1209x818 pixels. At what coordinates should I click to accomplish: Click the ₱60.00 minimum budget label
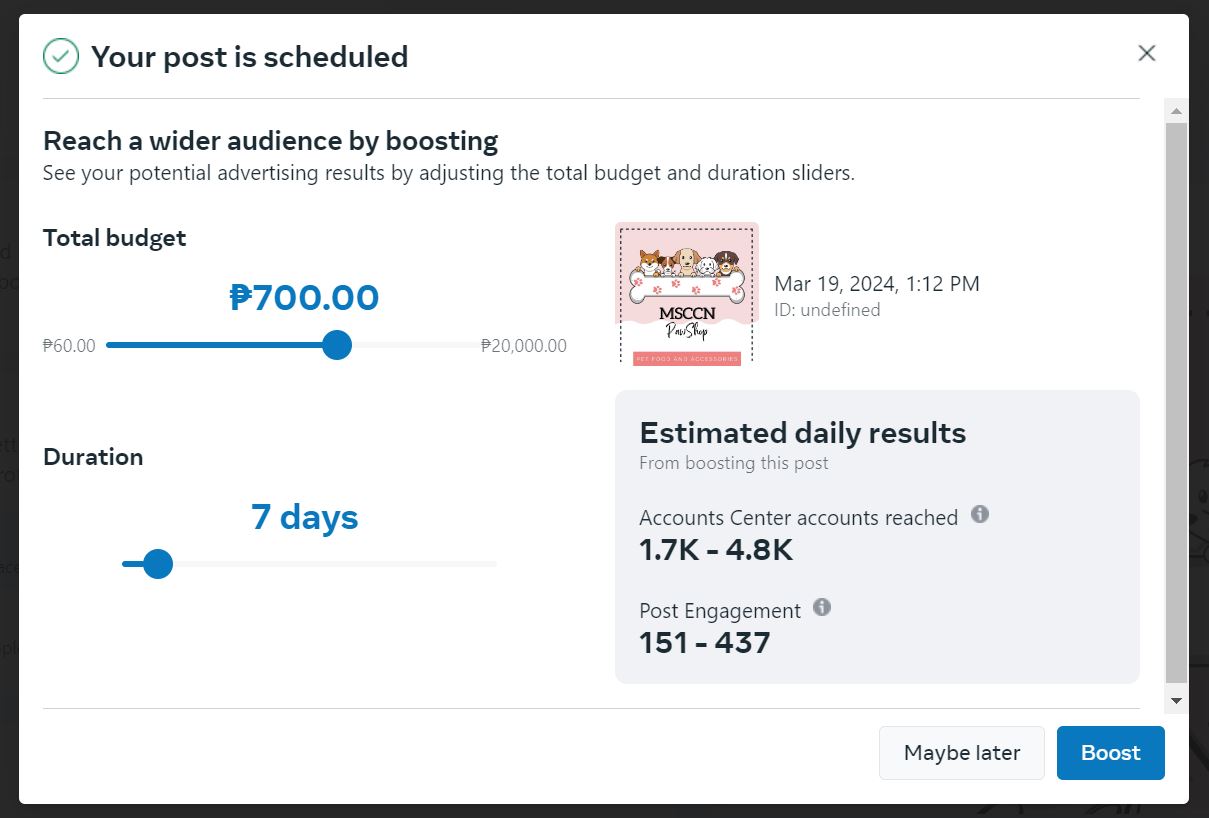69,346
